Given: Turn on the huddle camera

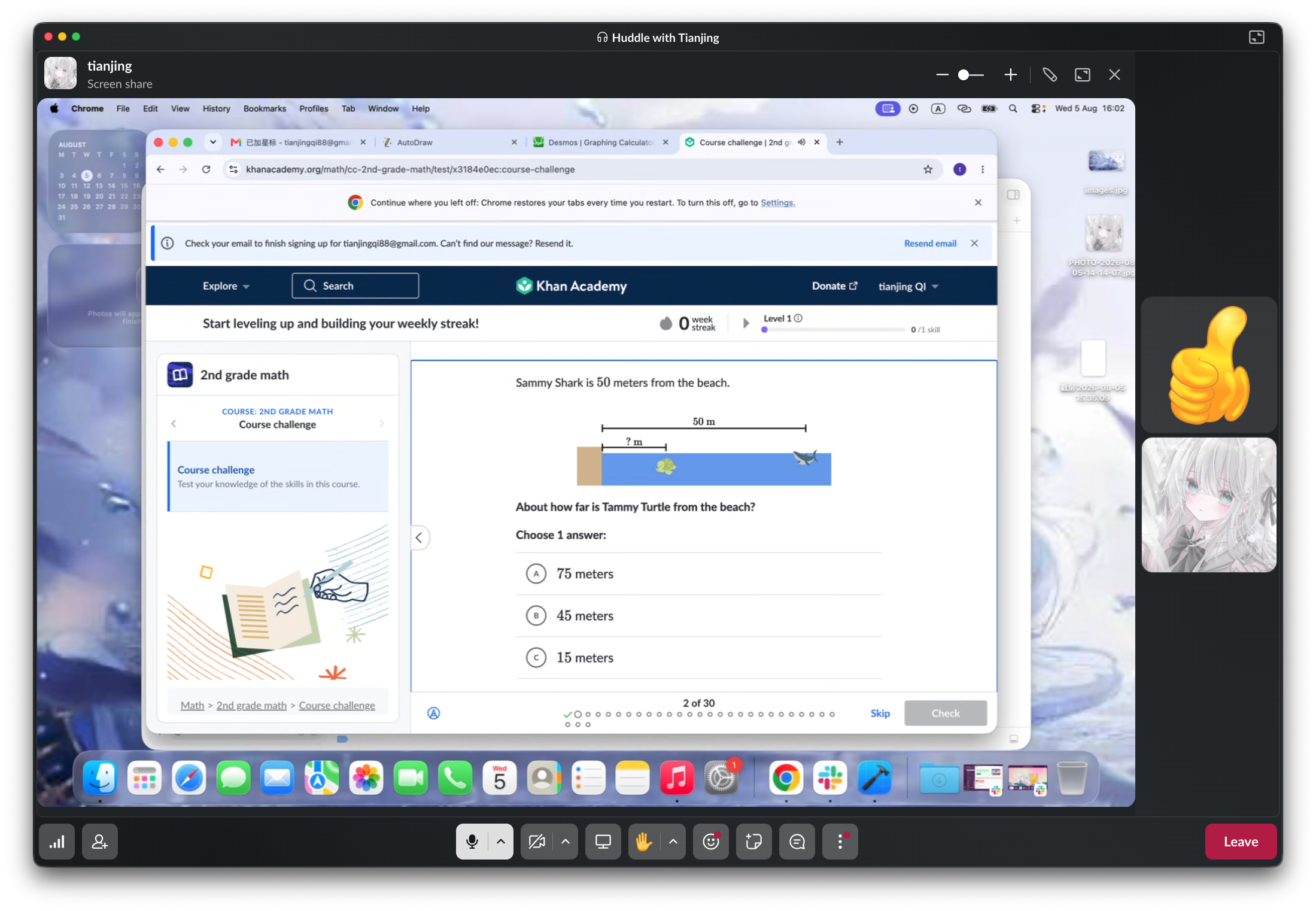Looking at the screenshot, I should [537, 842].
